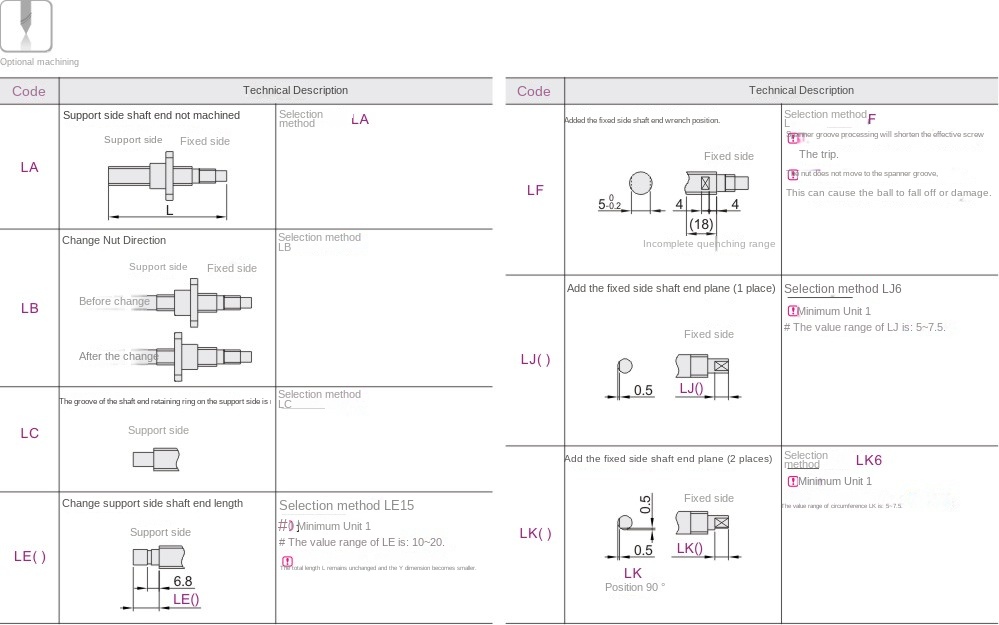Click the 0.5 dimension in the LJ drawing

coord(643,390)
